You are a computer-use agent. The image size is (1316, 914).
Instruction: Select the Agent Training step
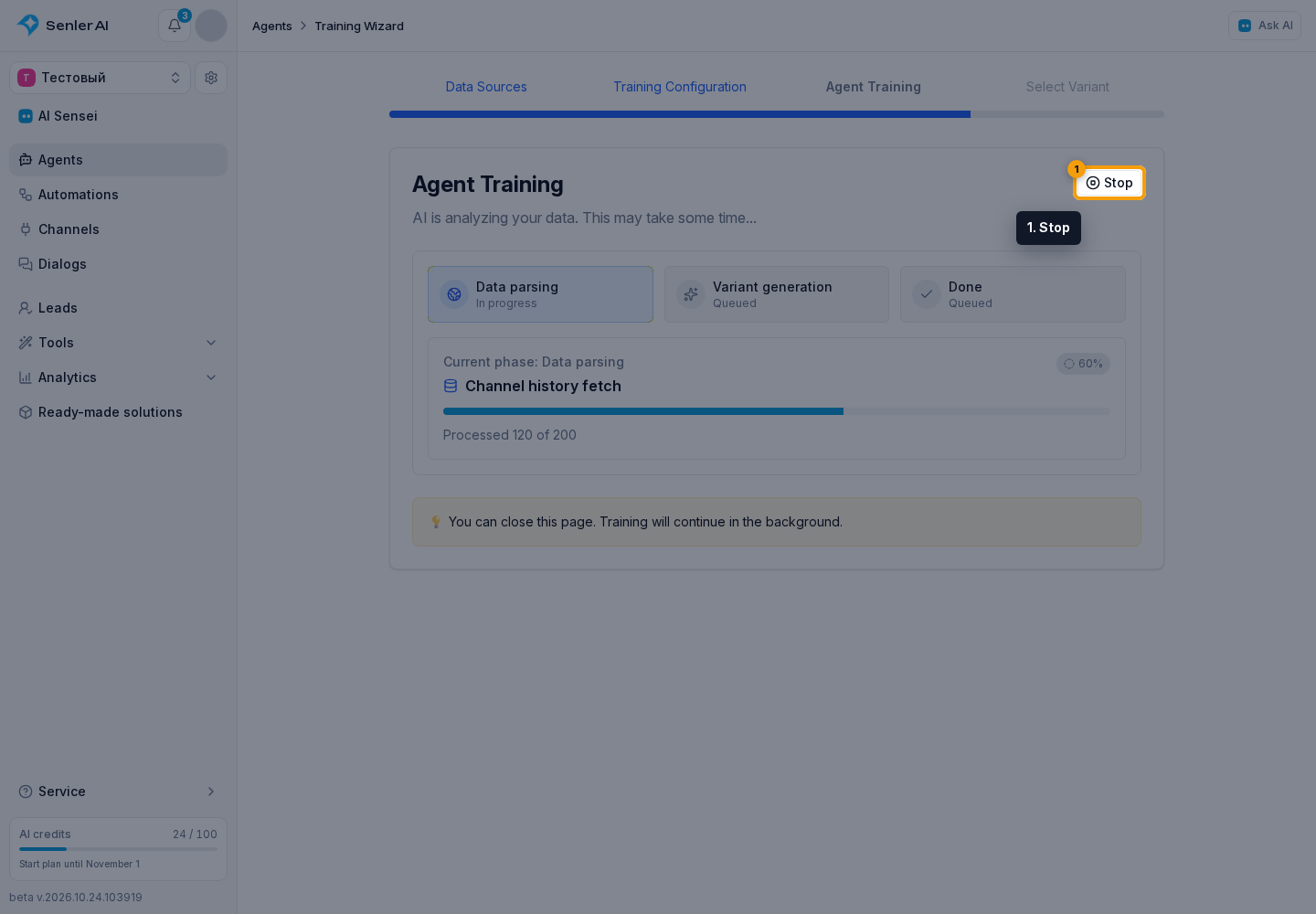(874, 87)
